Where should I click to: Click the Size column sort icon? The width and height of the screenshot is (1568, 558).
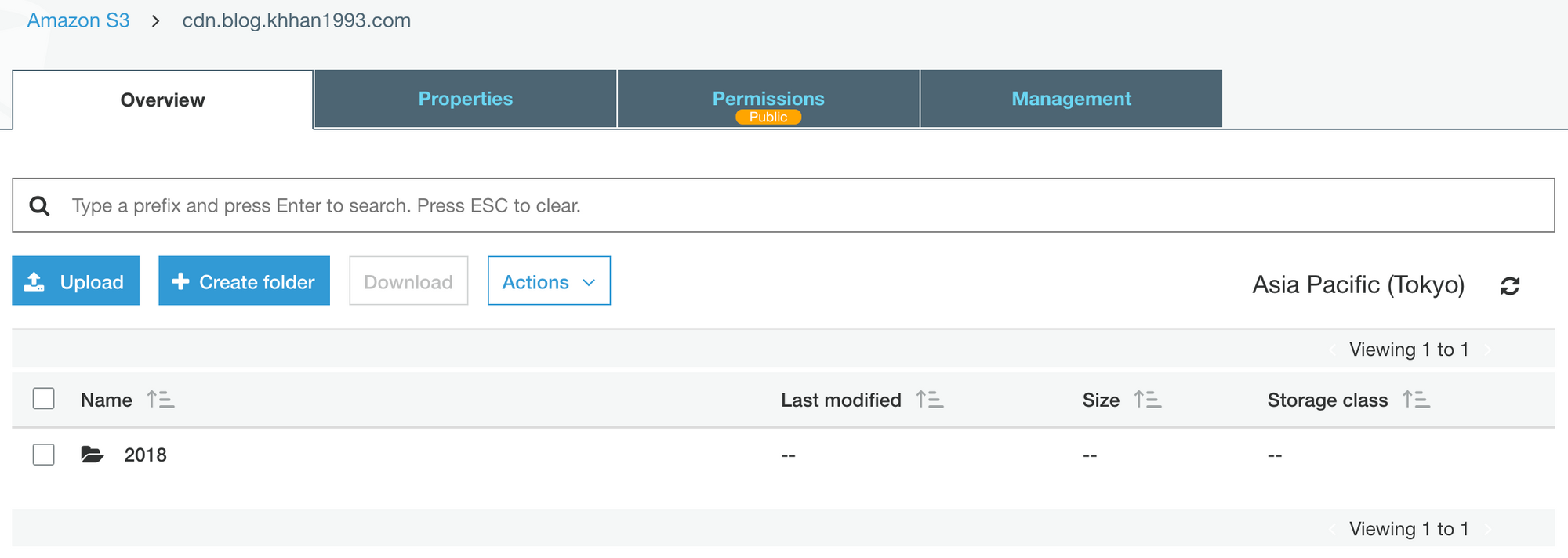coord(1148,400)
